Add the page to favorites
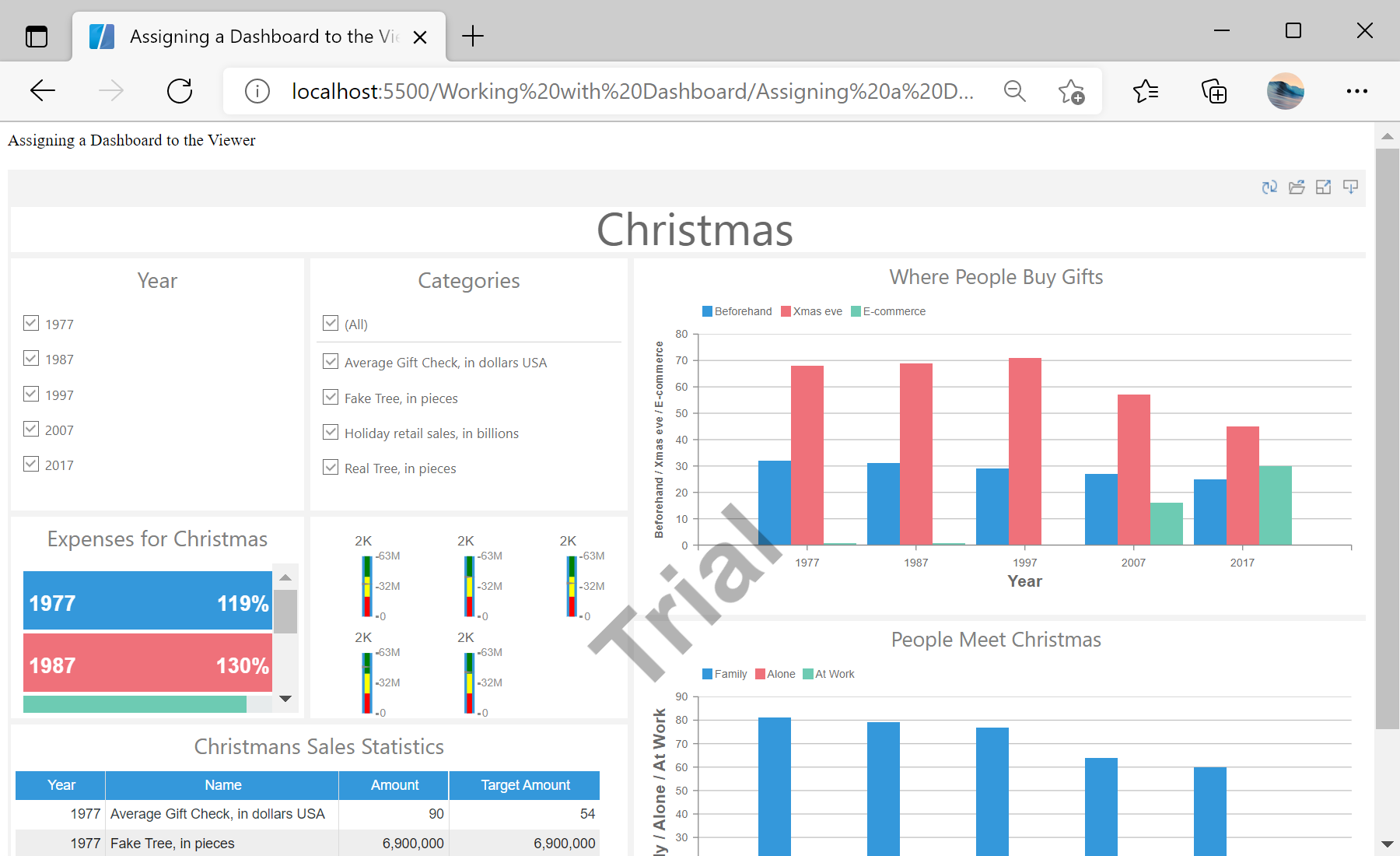The image size is (1400, 856). coord(1073,91)
